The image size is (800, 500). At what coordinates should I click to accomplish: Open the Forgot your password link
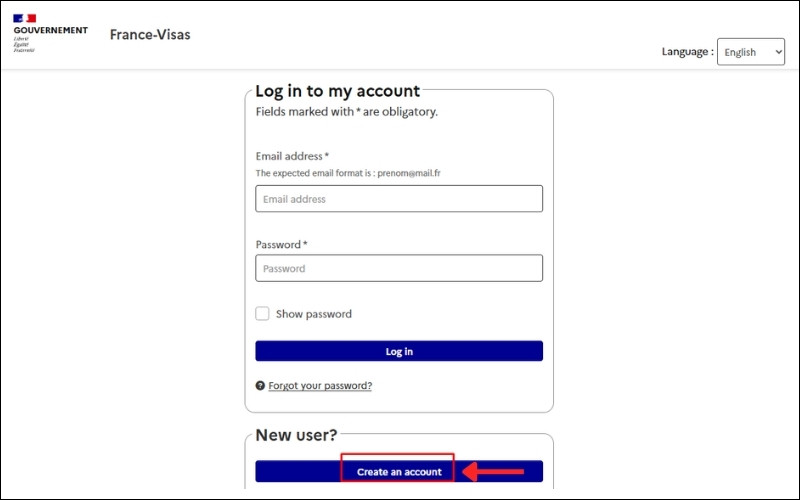click(320, 385)
